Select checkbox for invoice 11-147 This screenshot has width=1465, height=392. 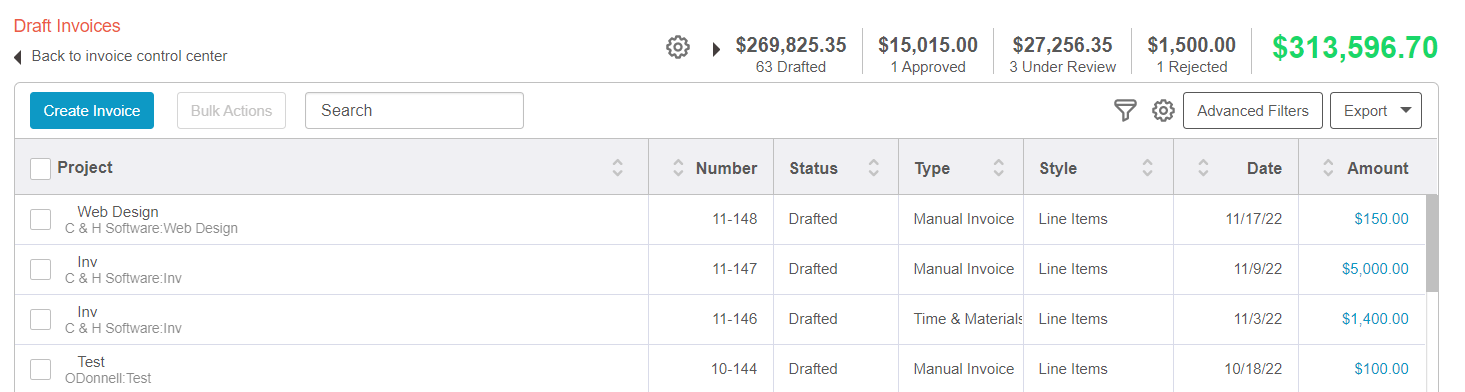pyautogui.click(x=41, y=270)
